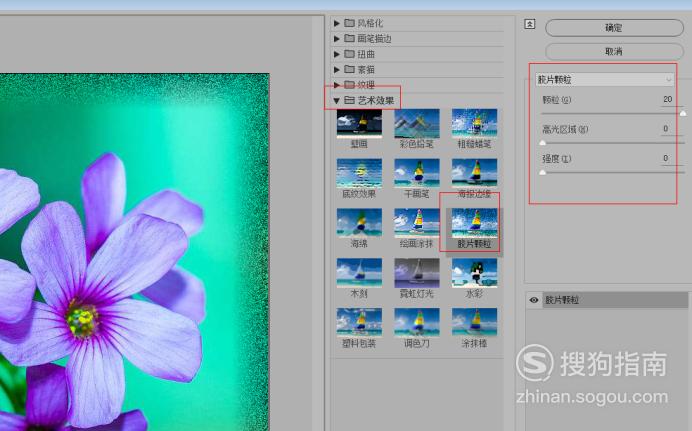
Task: Click the 取消 button
Action: pyautogui.click(x=614, y=52)
